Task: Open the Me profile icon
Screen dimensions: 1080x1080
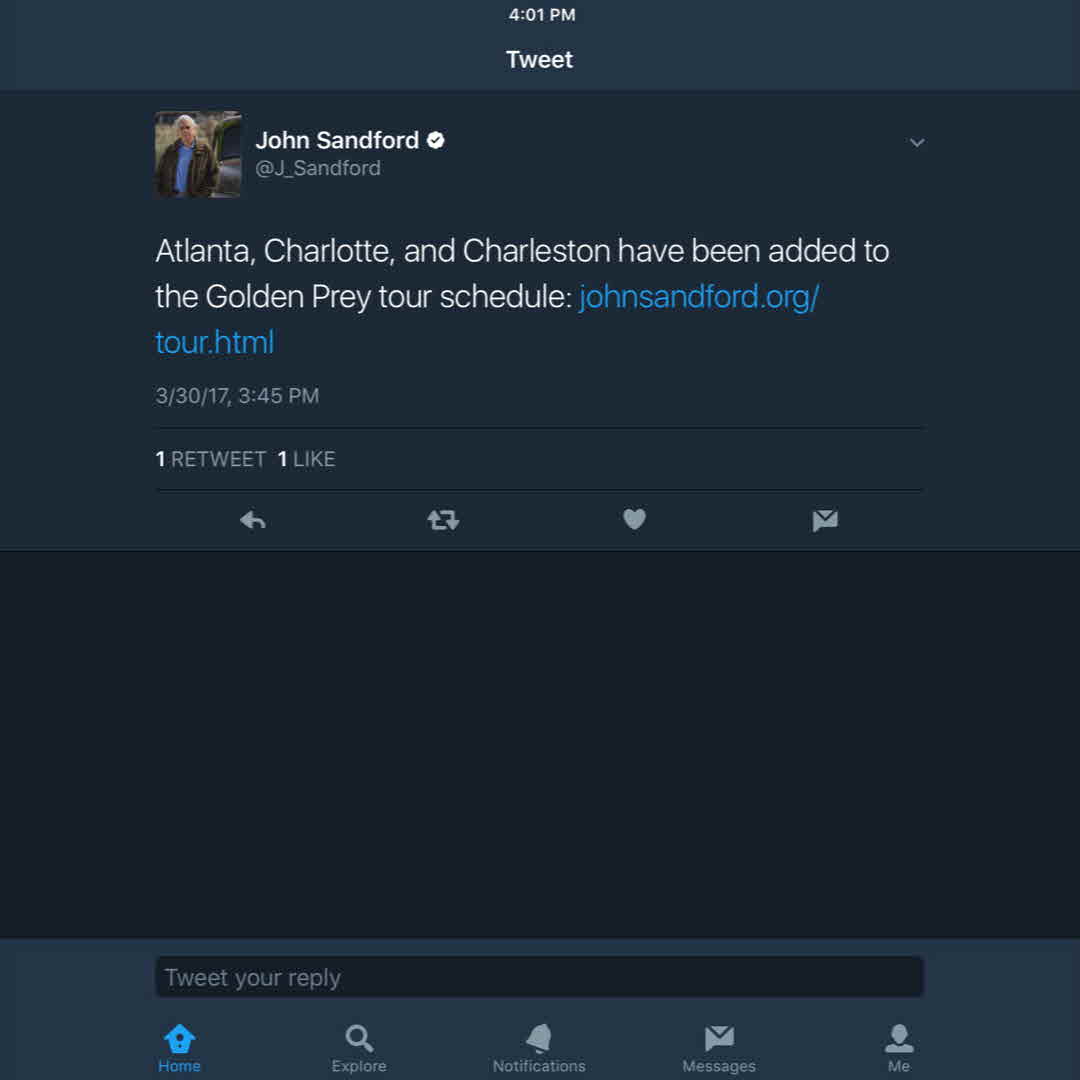Action: [x=899, y=1046]
